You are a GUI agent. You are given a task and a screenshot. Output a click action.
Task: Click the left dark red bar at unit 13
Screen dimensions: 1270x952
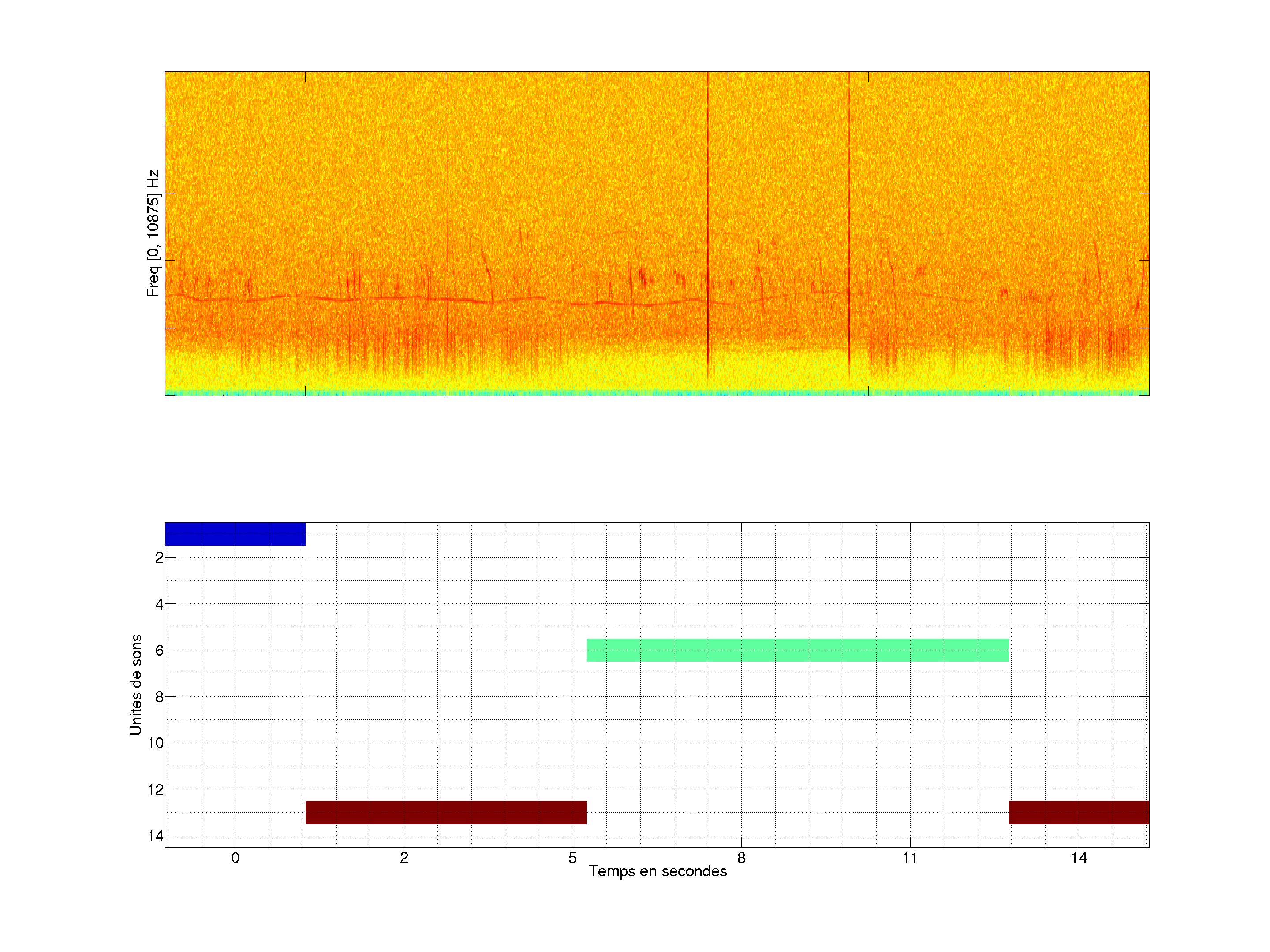(x=445, y=813)
